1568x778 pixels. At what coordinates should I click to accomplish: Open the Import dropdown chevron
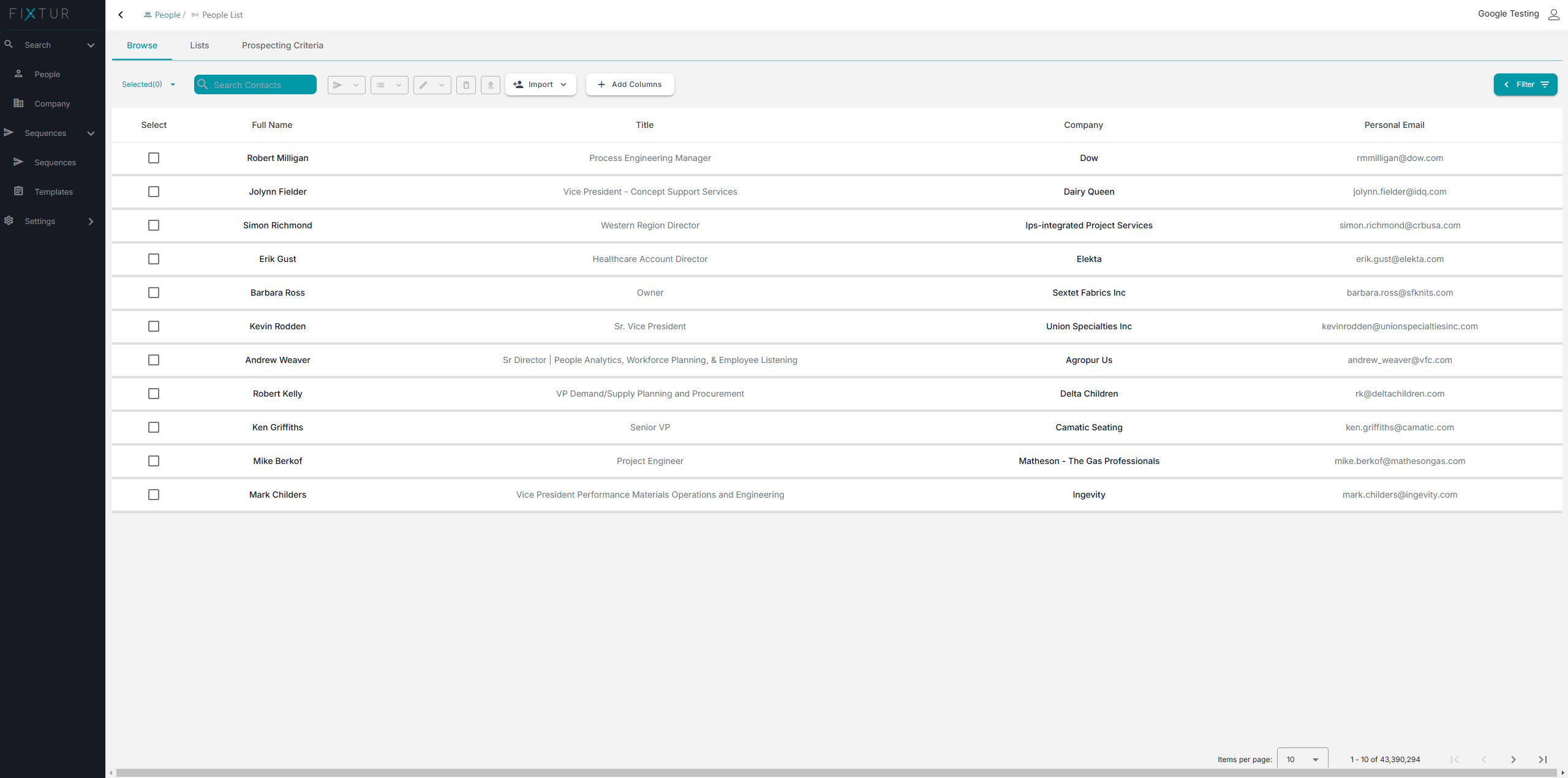(x=563, y=84)
